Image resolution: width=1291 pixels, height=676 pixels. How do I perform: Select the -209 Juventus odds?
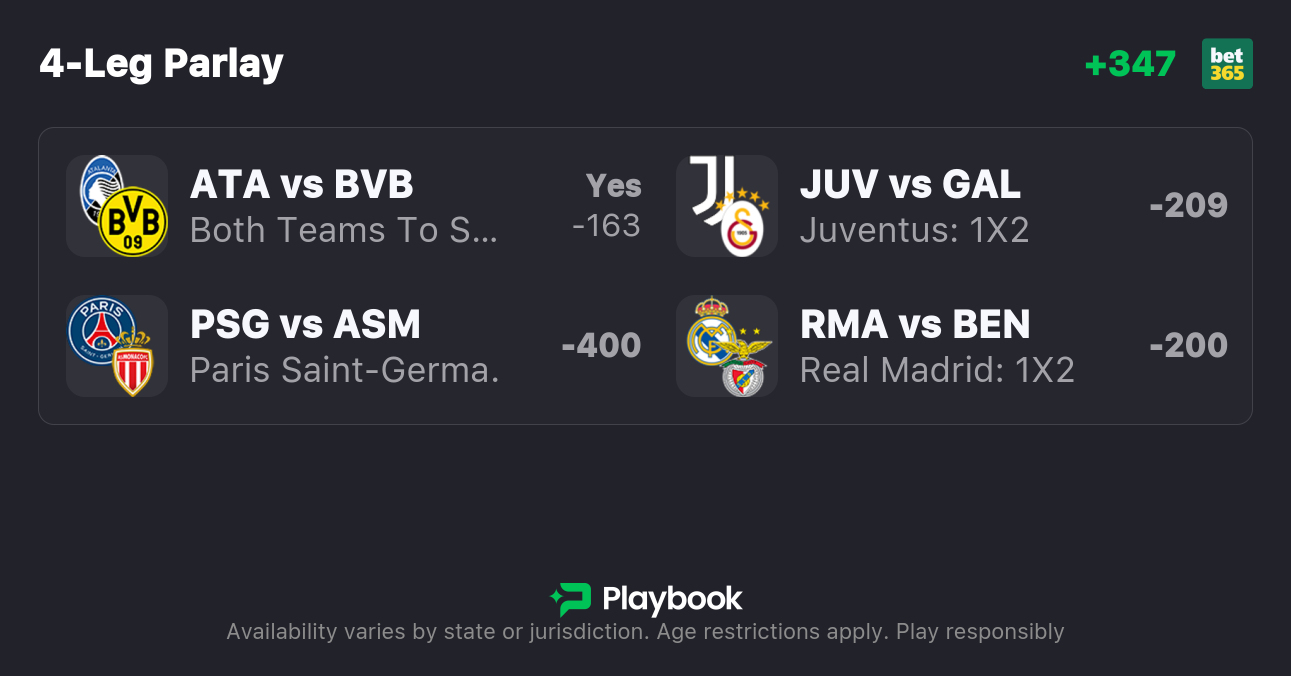pyautogui.click(x=1188, y=206)
